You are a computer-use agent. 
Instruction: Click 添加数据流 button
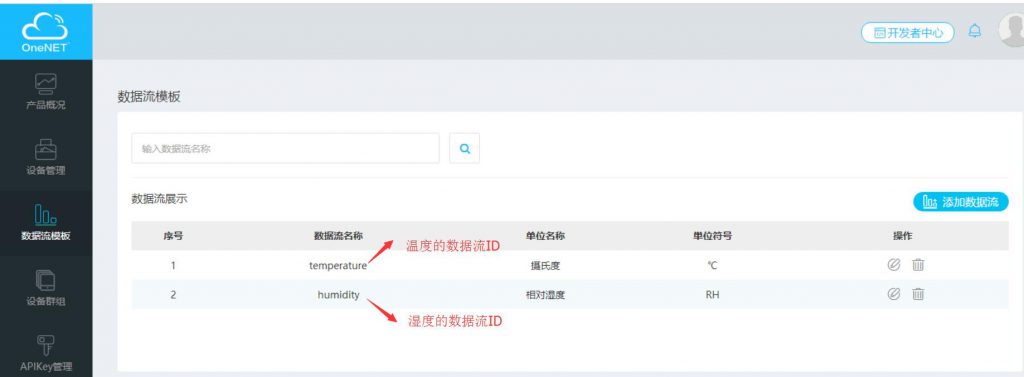click(x=961, y=202)
